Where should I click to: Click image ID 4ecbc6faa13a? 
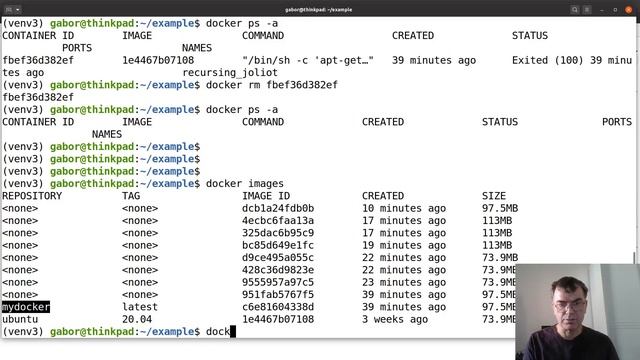coord(278,220)
